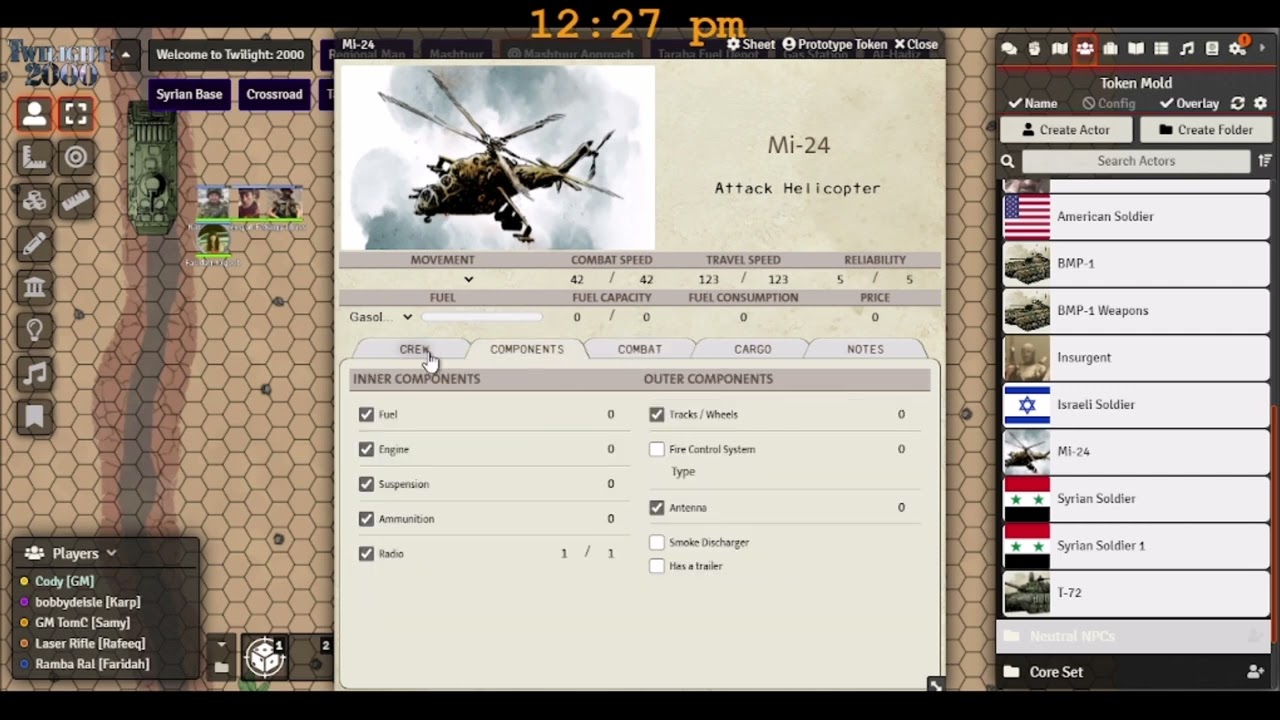Enable the Smoke Discharger checkbox

[656, 542]
